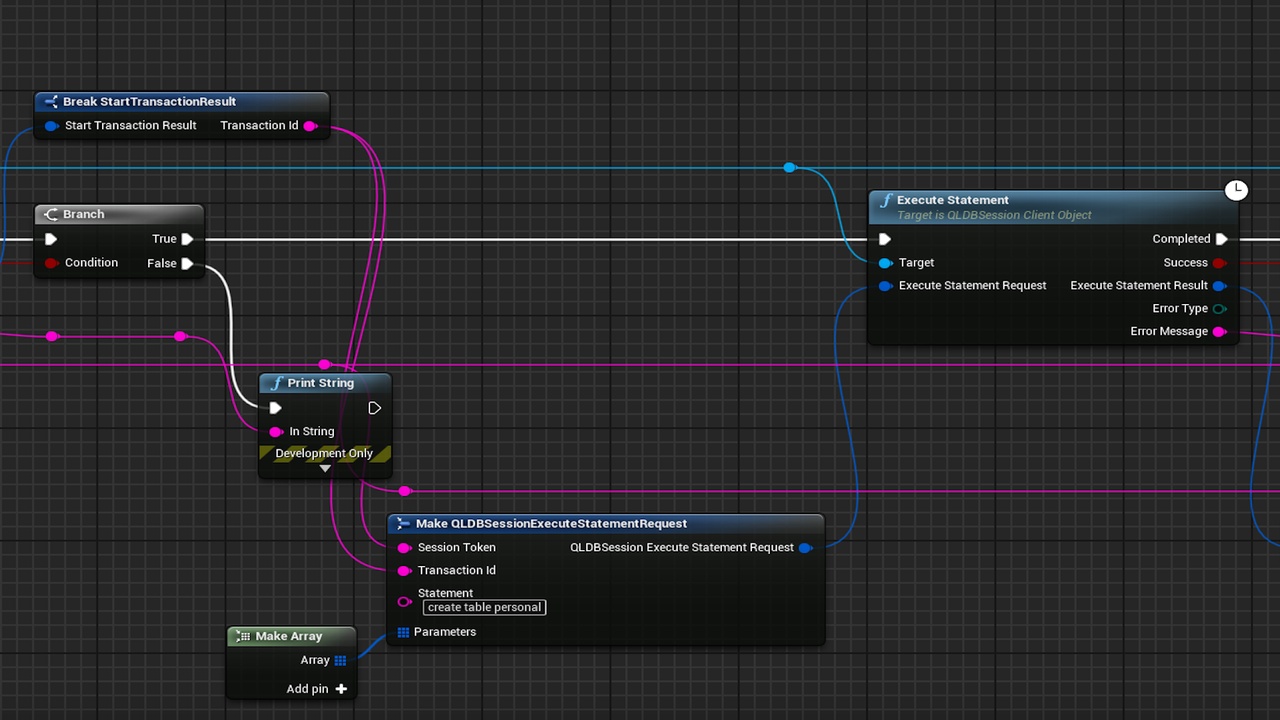Click the magenta reroute node above Print String
This screenshot has height=720, width=1280.
pyautogui.click(x=324, y=364)
